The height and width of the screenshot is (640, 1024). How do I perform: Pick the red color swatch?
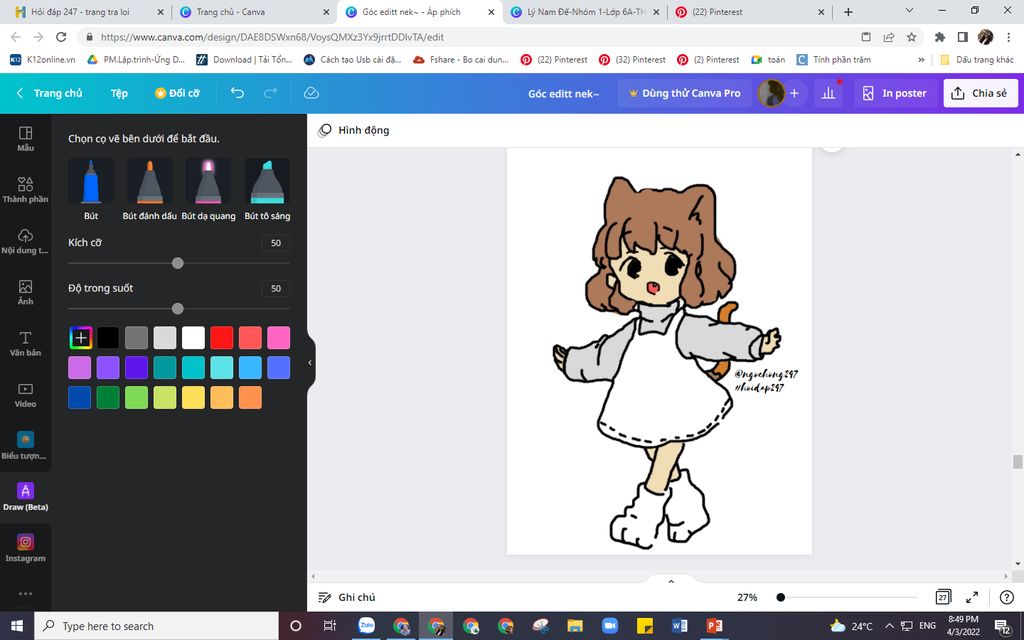pyautogui.click(x=221, y=338)
